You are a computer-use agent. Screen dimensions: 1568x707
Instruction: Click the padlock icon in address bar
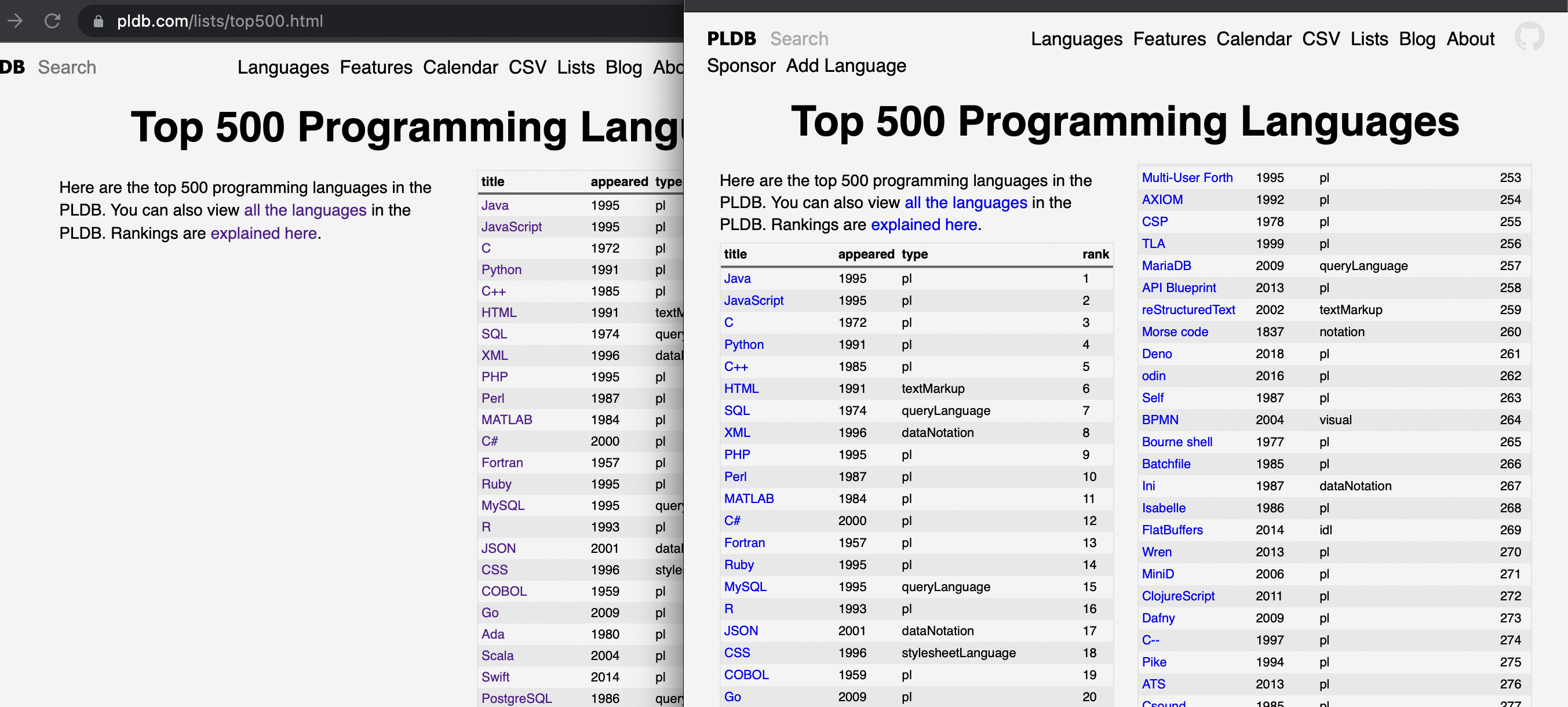pyautogui.click(x=98, y=21)
